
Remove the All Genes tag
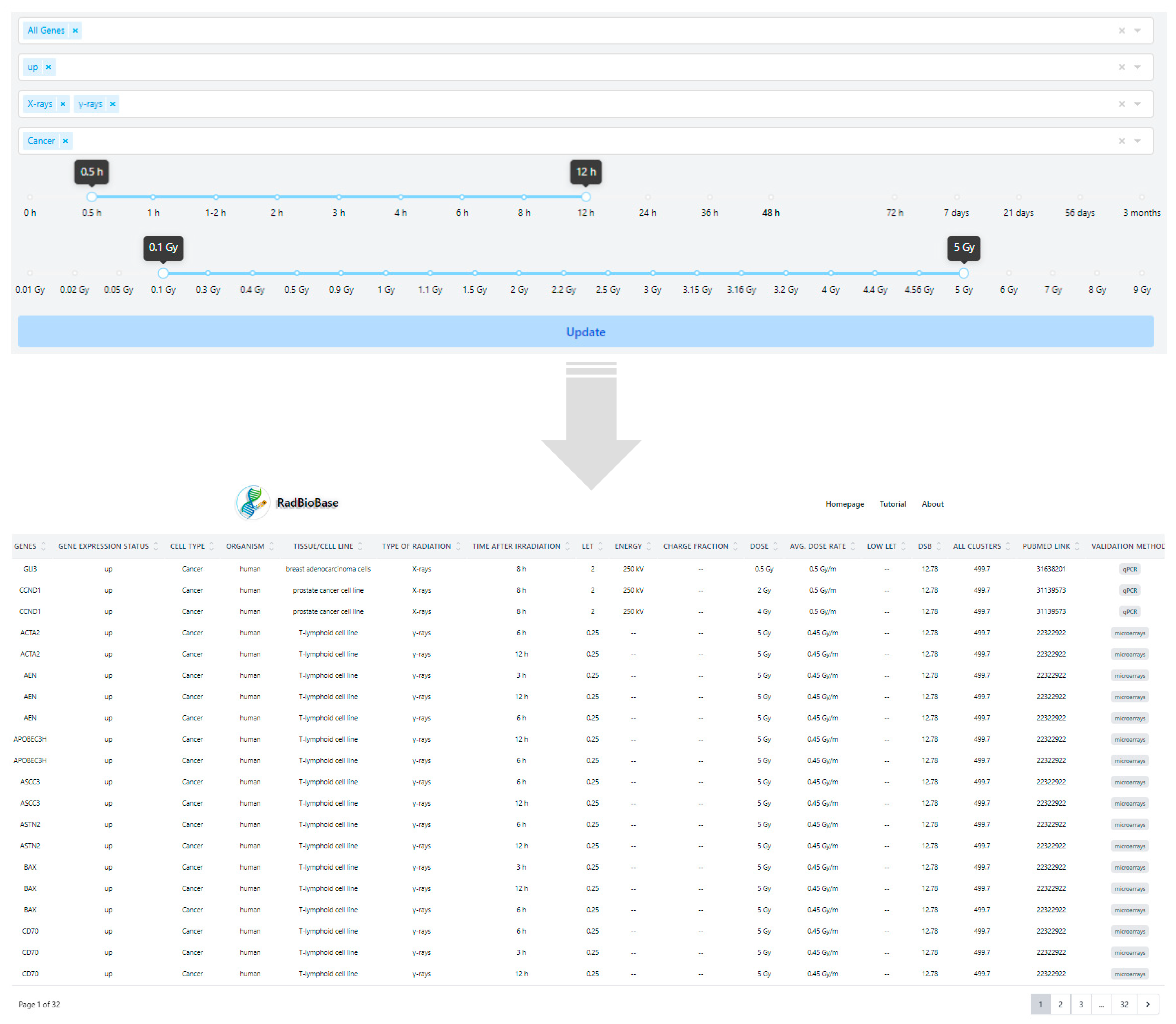(75, 30)
